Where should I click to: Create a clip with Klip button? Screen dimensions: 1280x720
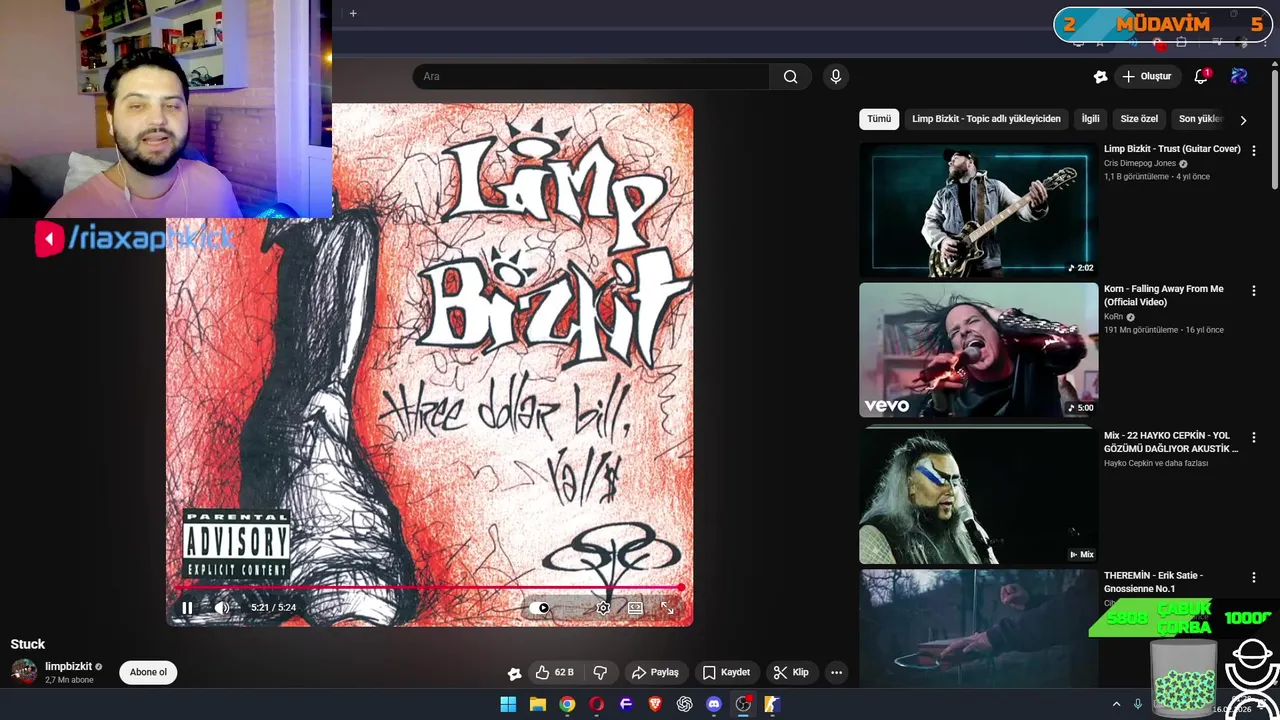point(791,672)
